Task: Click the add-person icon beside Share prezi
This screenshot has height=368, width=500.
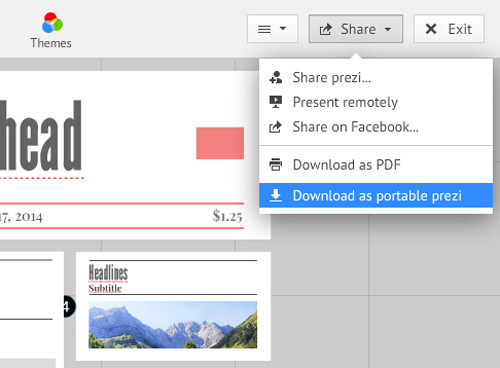Action: pos(276,77)
